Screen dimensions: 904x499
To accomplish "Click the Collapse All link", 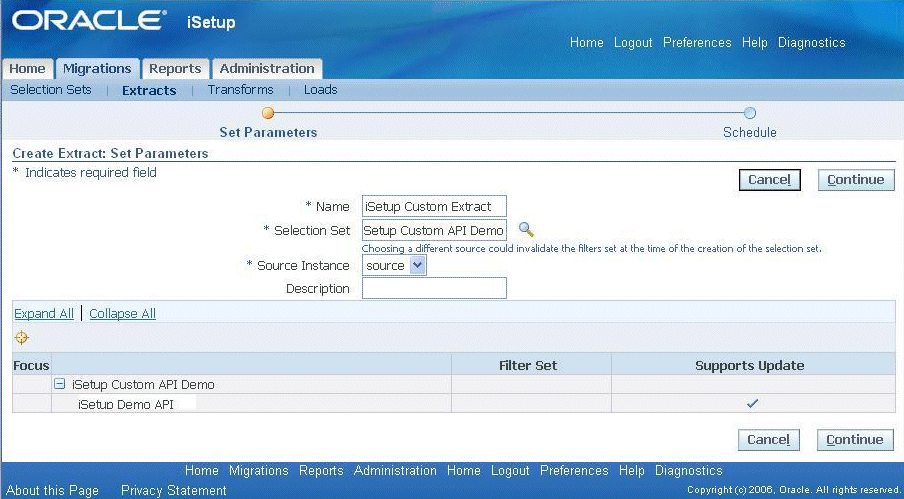I will tap(122, 313).
